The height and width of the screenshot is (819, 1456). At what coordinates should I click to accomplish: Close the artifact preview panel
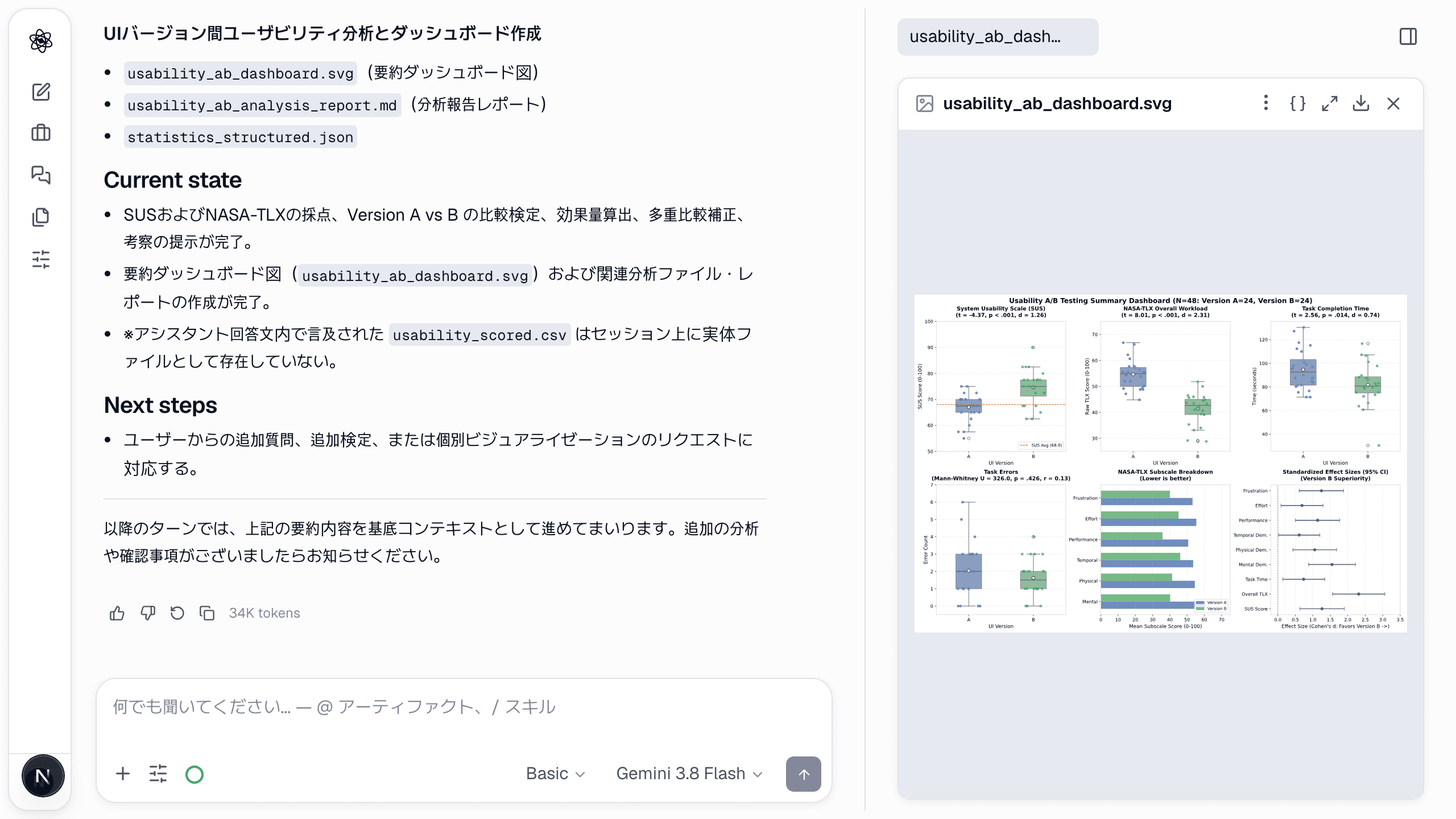coord(1393,104)
